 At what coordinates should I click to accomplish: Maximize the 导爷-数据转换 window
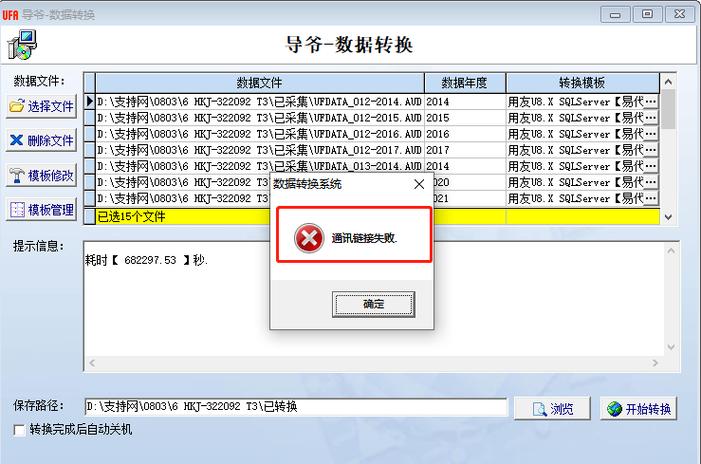pyautogui.click(x=647, y=15)
